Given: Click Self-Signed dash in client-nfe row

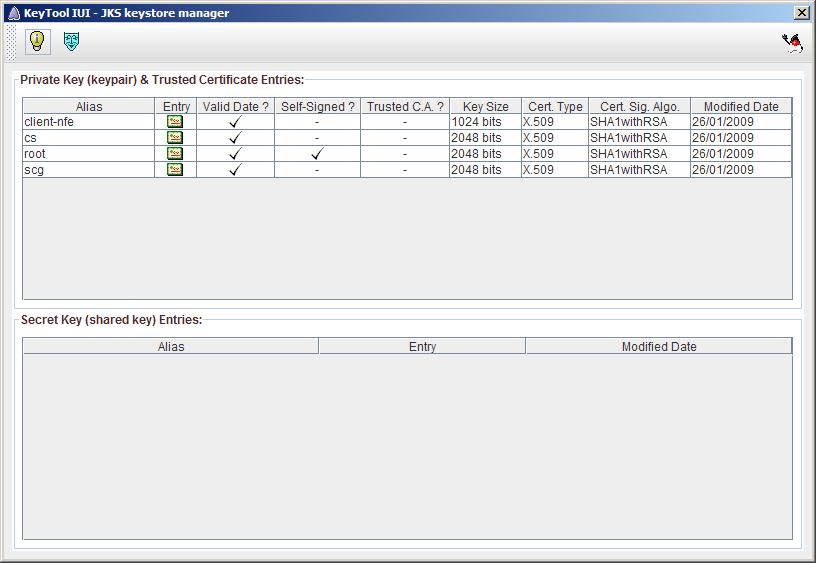Looking at the screenshot, I should click(x=317, y=122).
